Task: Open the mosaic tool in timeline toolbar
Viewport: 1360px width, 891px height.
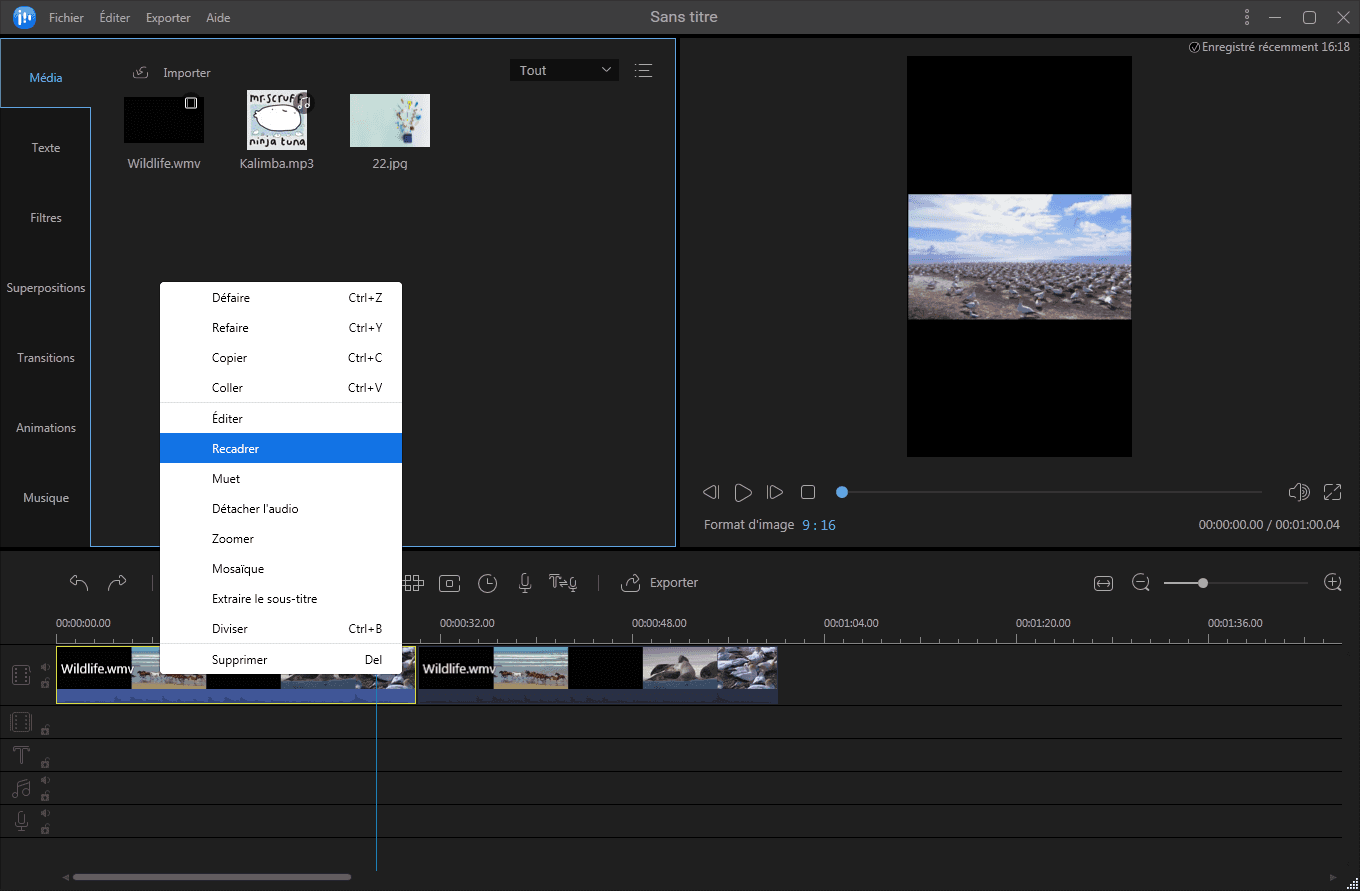Action: (413, 583)
